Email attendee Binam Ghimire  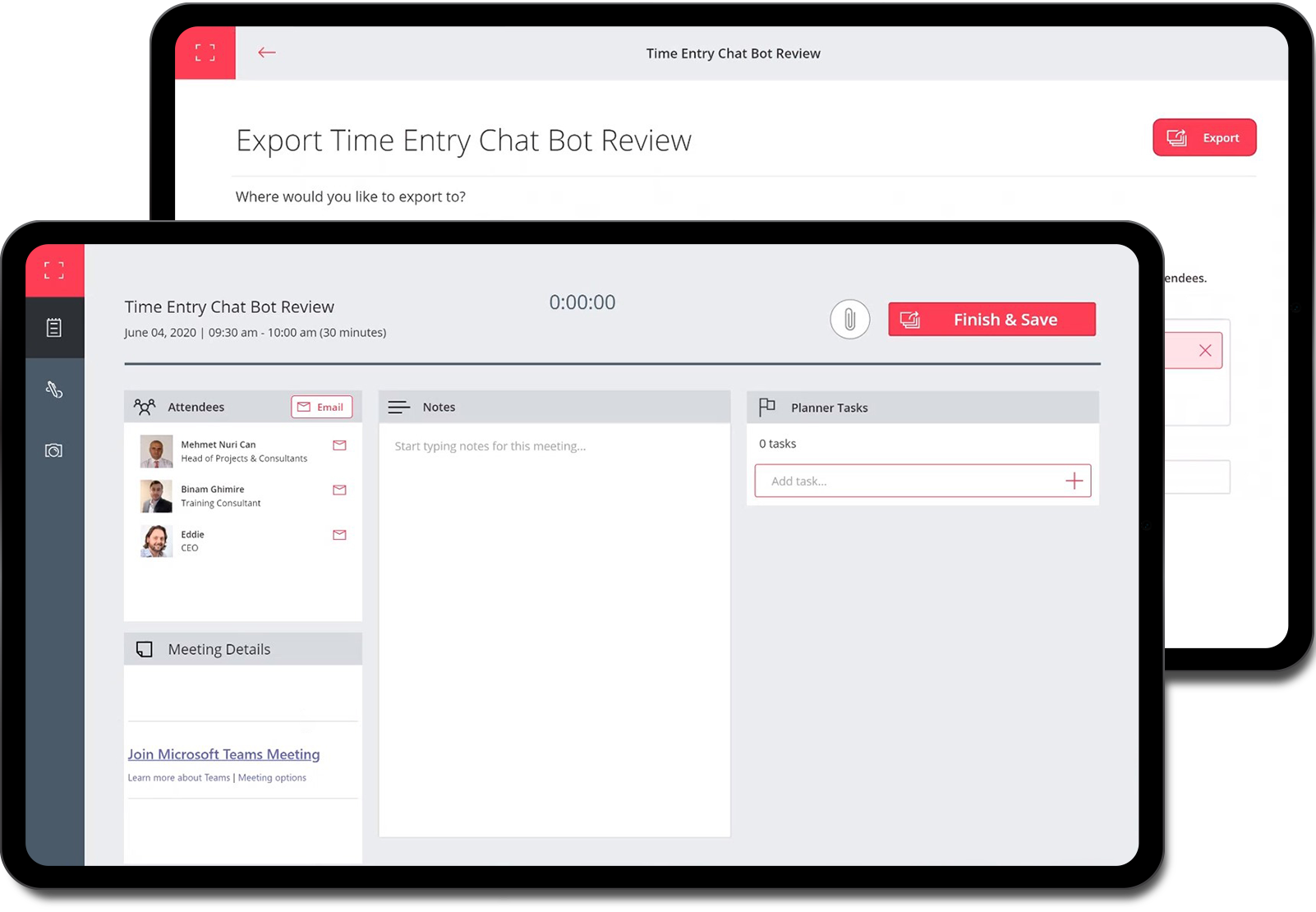point(339,491)
